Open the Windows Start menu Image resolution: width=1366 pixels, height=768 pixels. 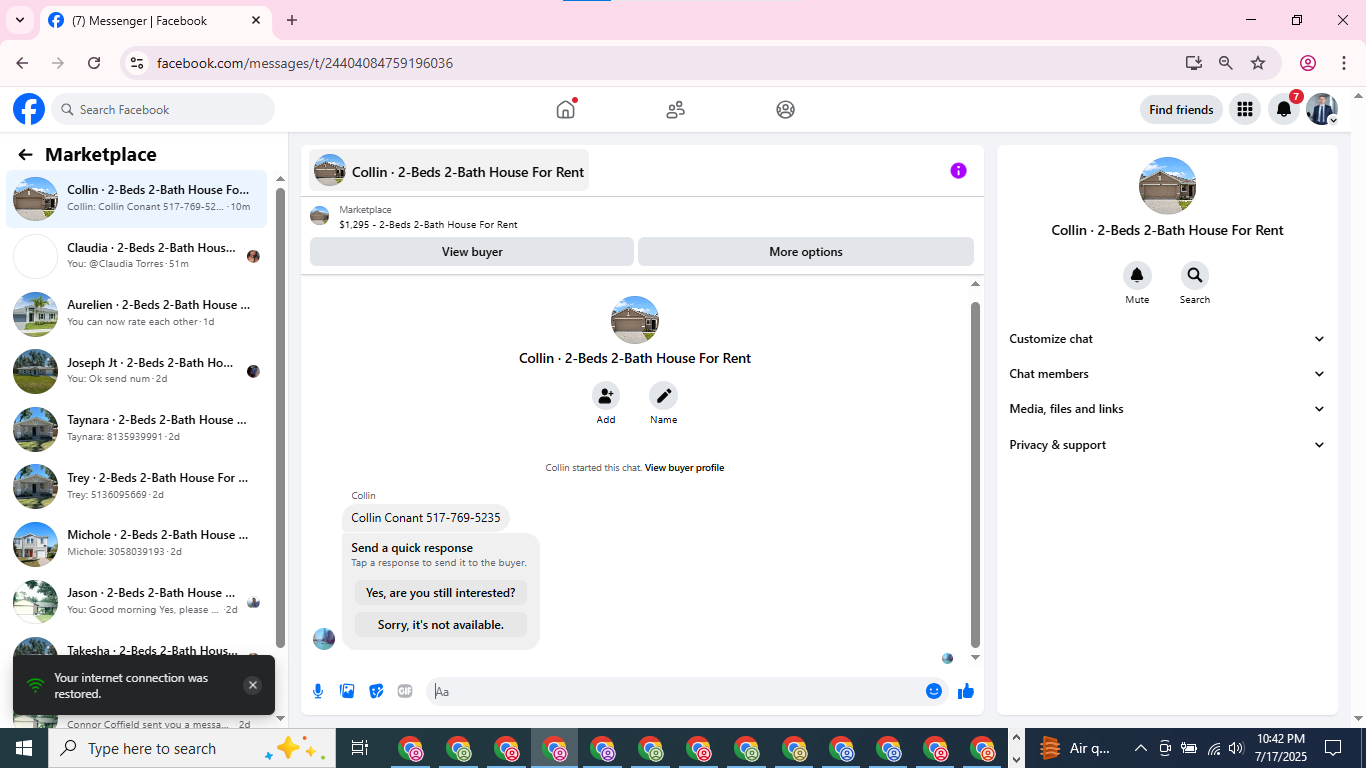coord(24,748)
